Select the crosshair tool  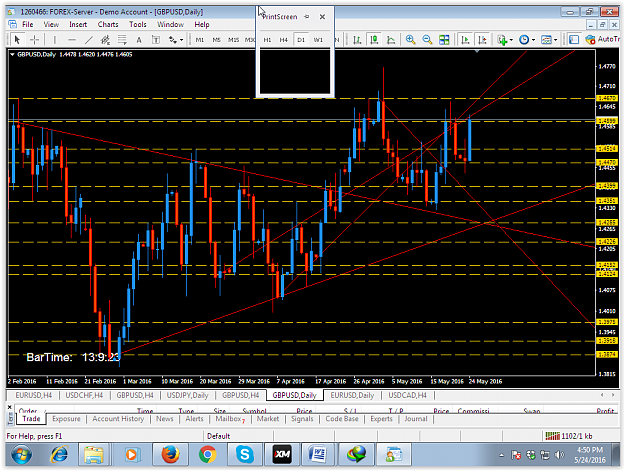pyautogui.click(x=35, y=39)
